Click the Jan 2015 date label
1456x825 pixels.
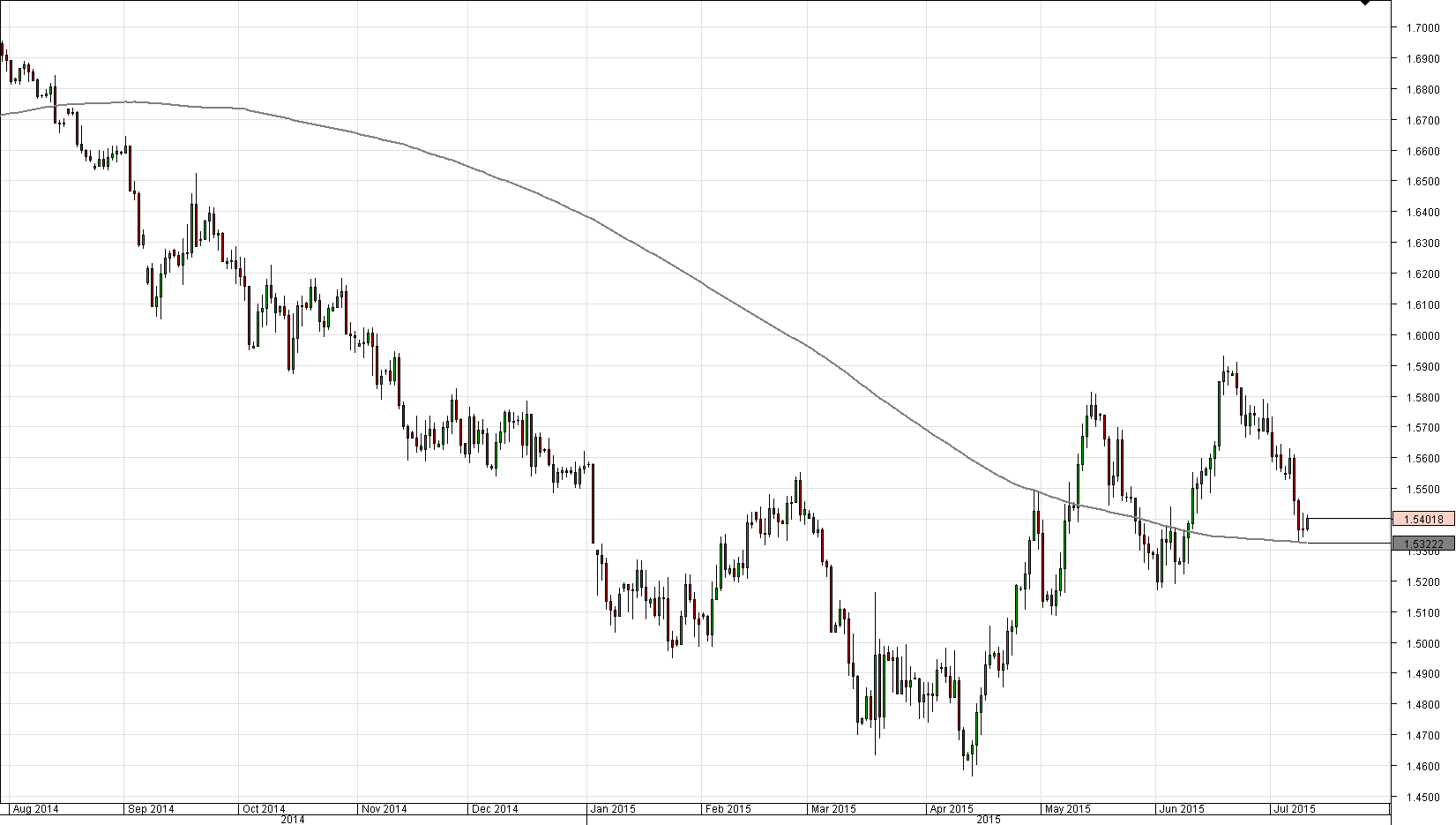tap(613, 808)
